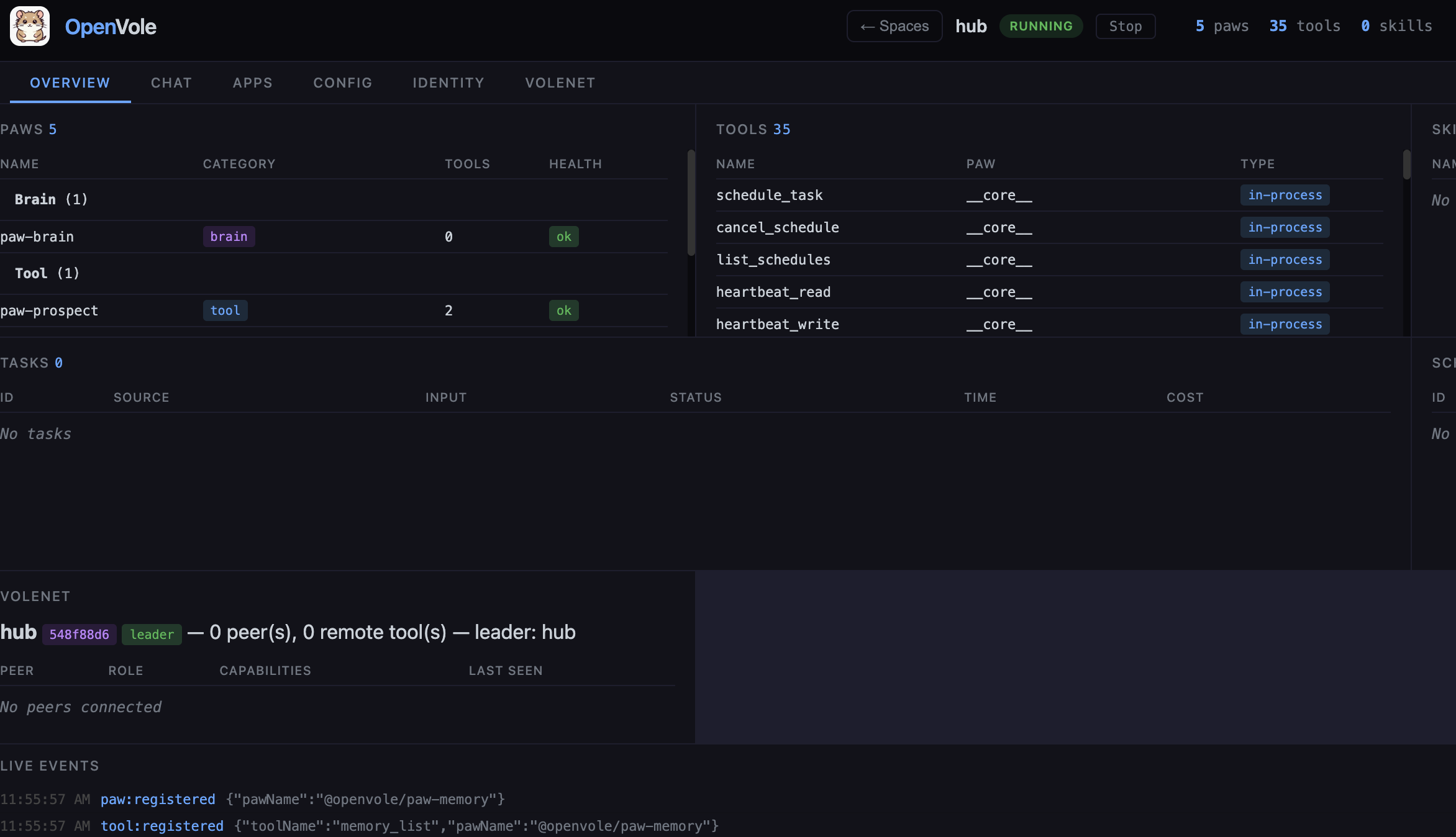This screenshot has height=837, width=1456.
Task: Click the Tools PAW column header
Action: pyautogui.click(x=981, y=164)
